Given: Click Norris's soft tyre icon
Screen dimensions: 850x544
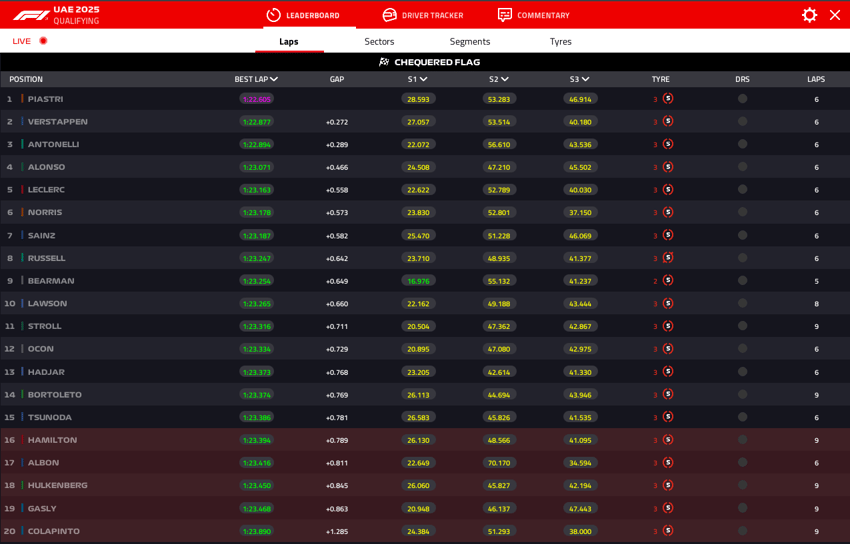Looking at the screenshot, I should pyautogui.click(x=668, y=212).
